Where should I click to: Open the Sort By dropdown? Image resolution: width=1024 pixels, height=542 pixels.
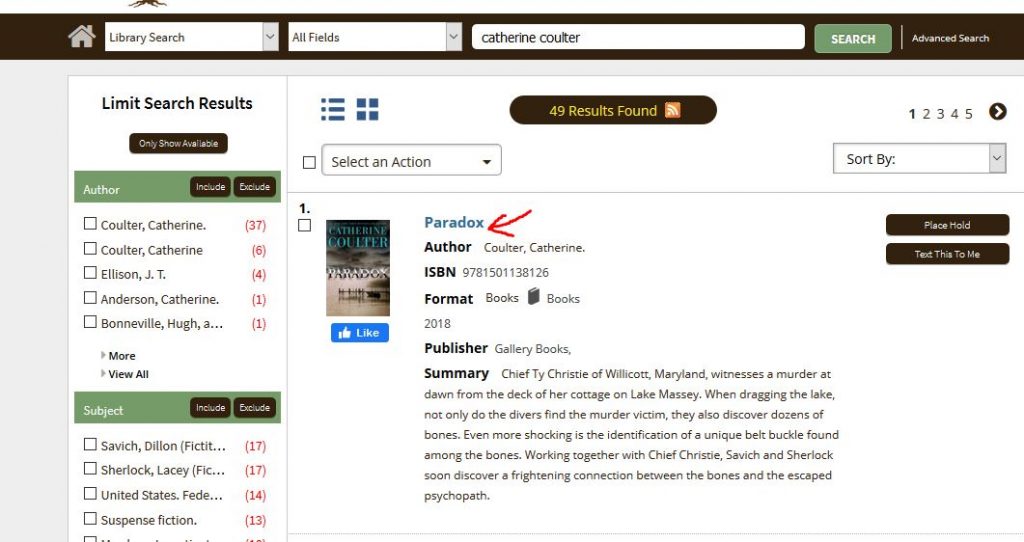click(x=920, y=159)
